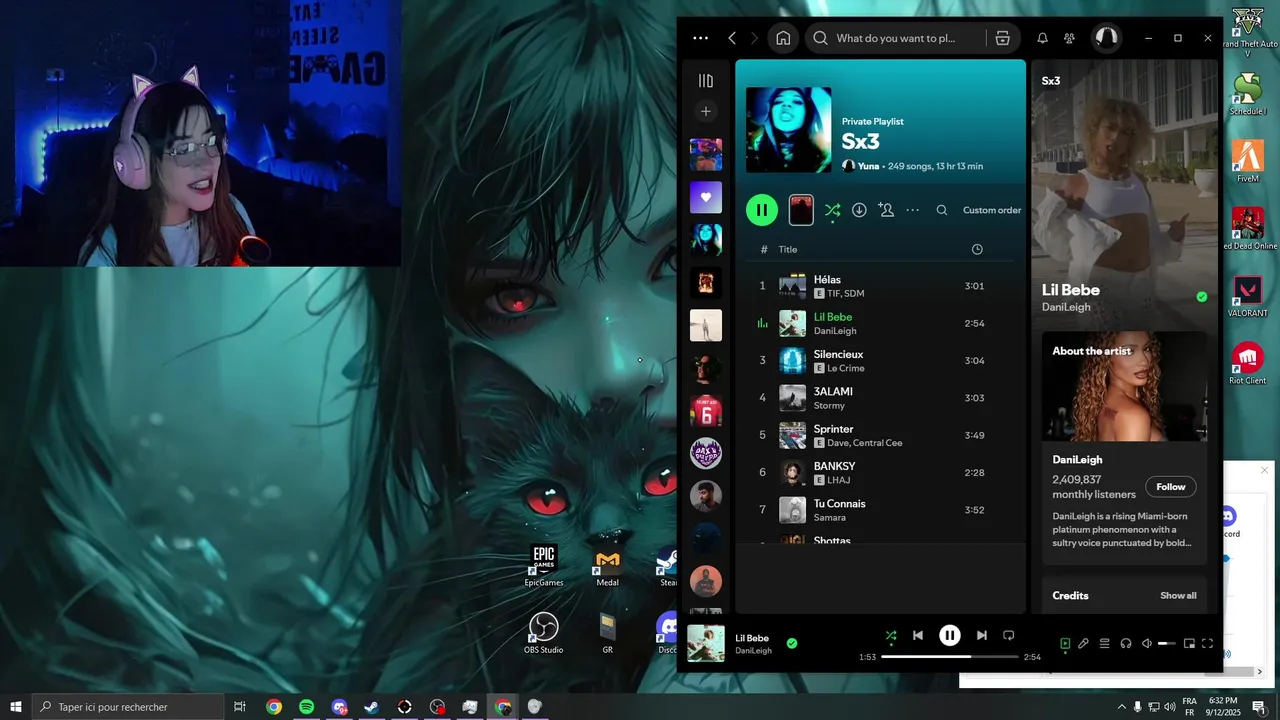Open What's New notifications bell

pos(1042,38)
